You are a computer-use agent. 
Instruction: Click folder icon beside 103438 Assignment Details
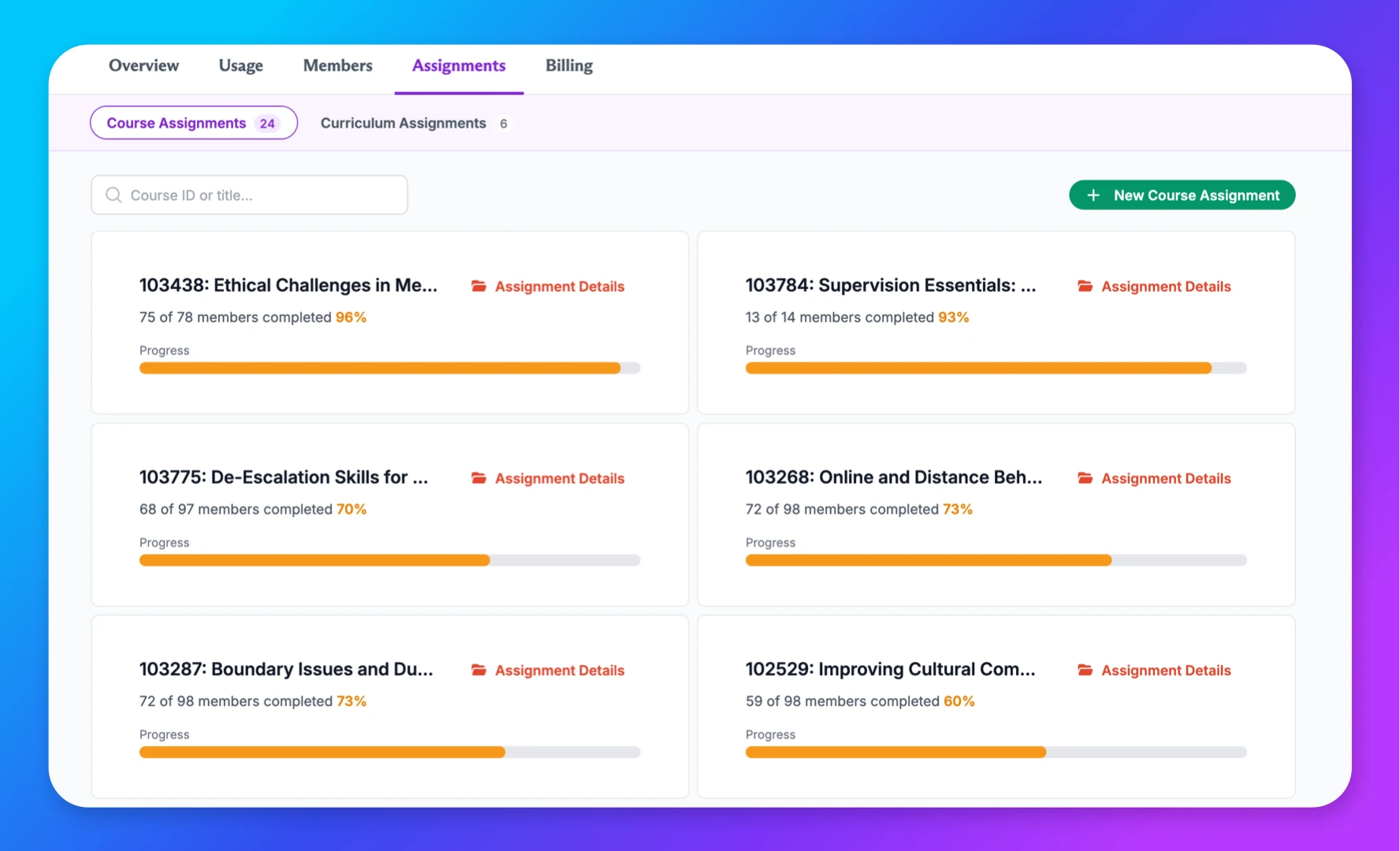click(x=478, y=286)
